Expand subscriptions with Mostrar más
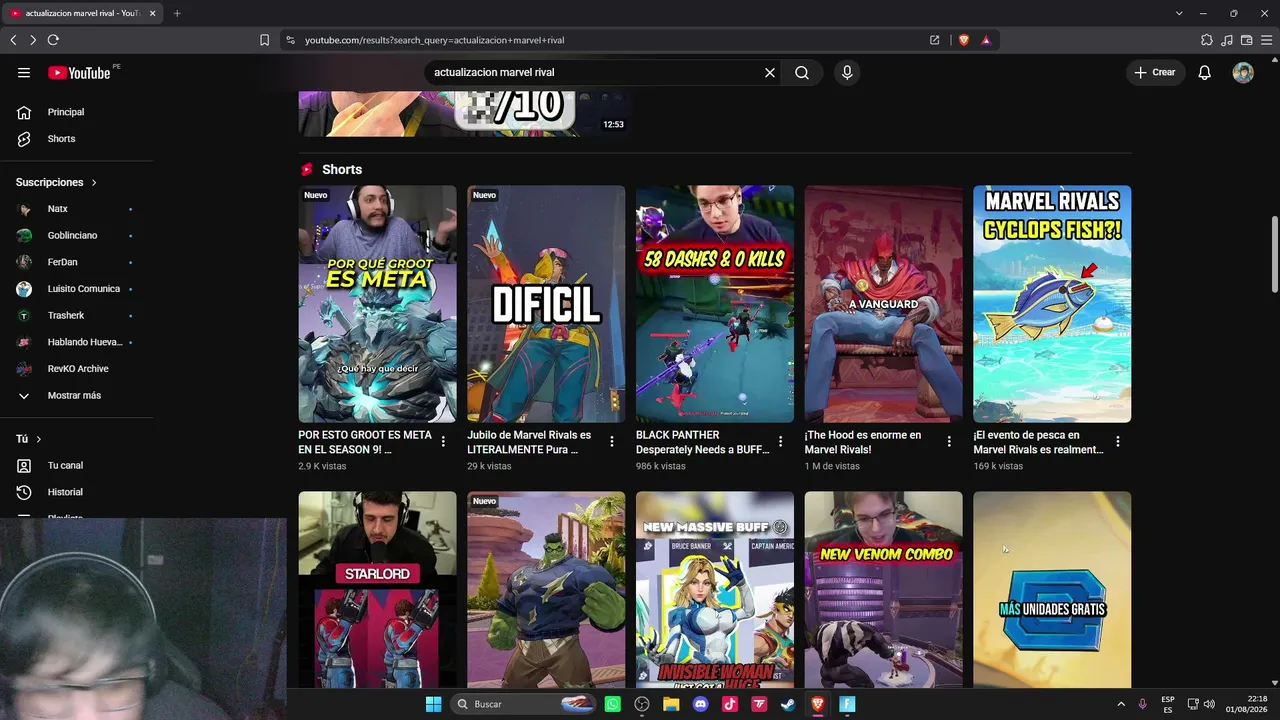This screenshot has width=1280, height=720. click(x=76, y=396)
